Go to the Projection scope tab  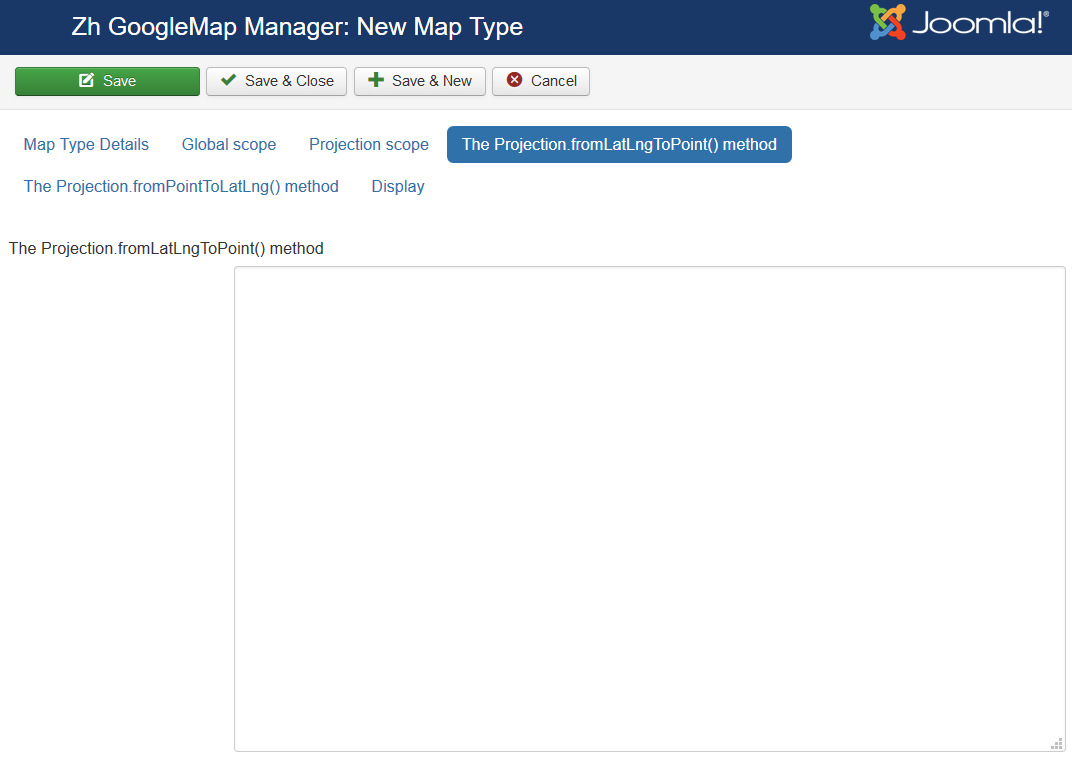(x=369, y=144)
